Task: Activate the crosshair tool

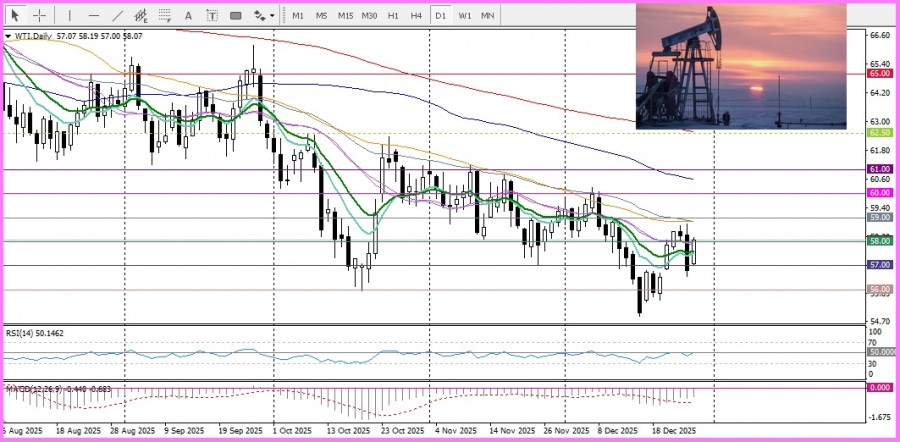Action: [x=40, y=16]
